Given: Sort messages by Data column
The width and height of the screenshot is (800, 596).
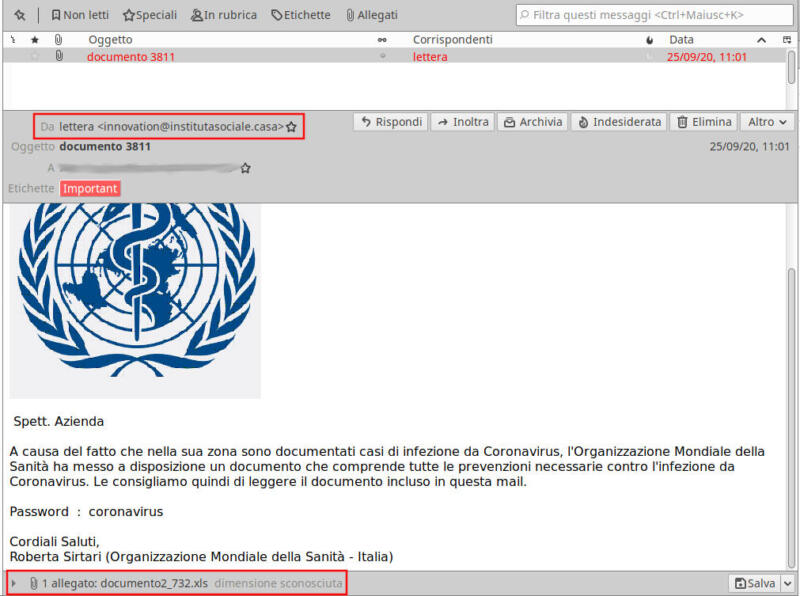Looking at the screenshot, I should coord(681,39).
